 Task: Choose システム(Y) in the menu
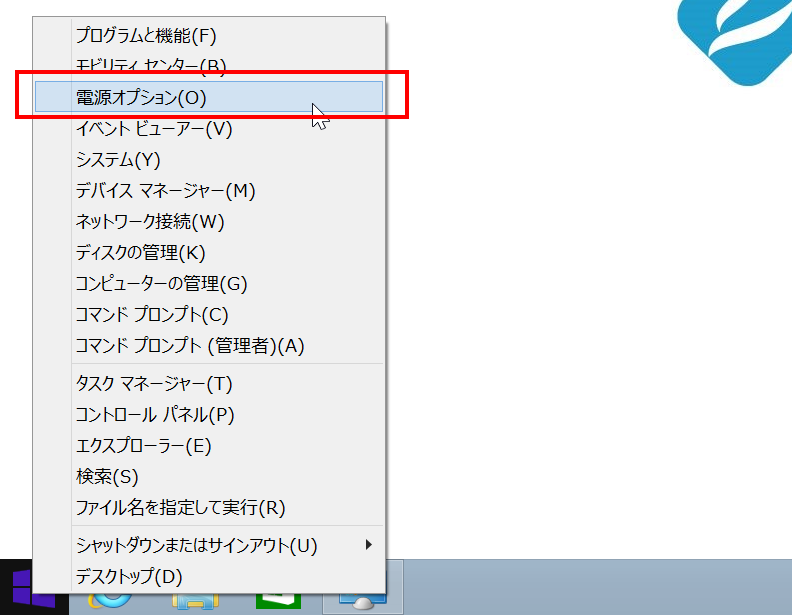pos(209,160)
